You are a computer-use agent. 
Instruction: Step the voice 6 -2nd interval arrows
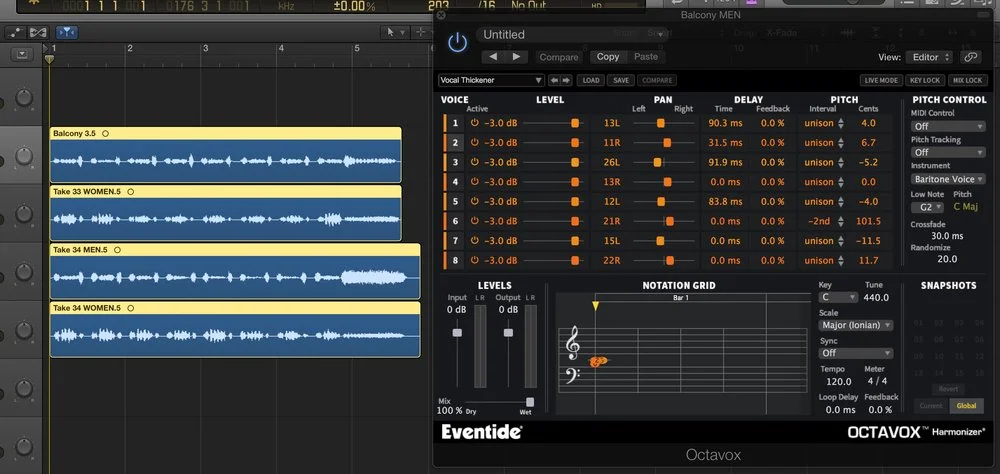pyautogui.click(x=841, y=221)
